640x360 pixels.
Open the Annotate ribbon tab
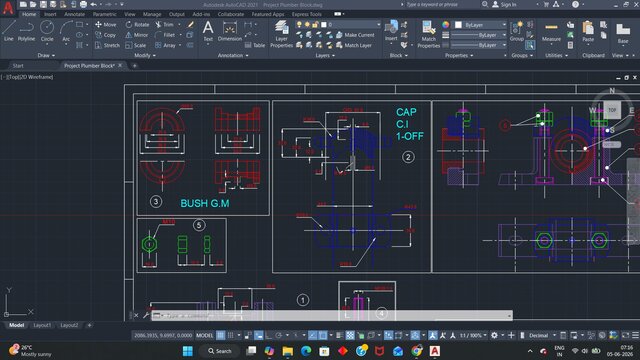[x=74, y=14]
